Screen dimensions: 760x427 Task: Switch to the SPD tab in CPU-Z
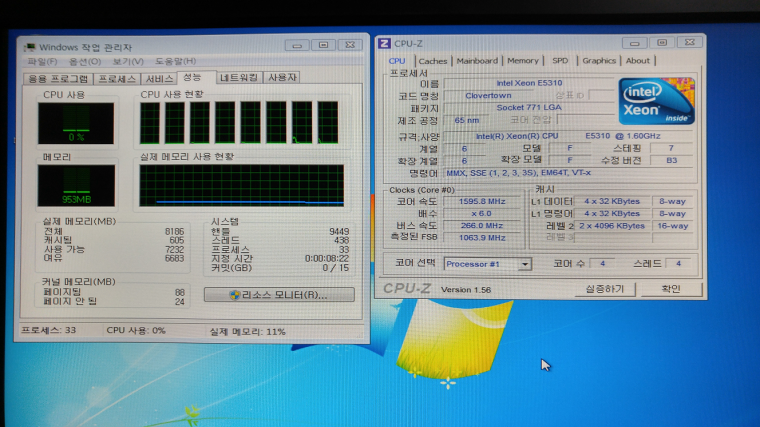[x=560, y=61]
